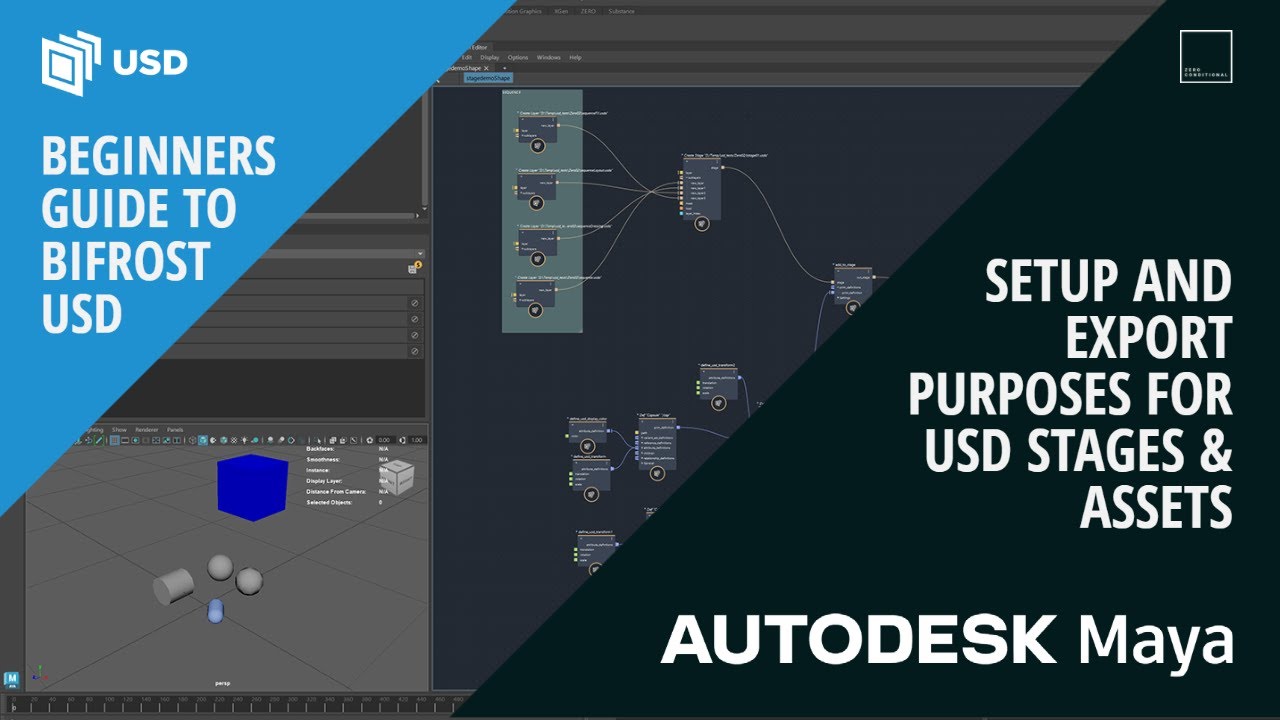Select the gray cylinder in viewport
1280x720 pixels.
pyautogui.click(x=173, y=588)
